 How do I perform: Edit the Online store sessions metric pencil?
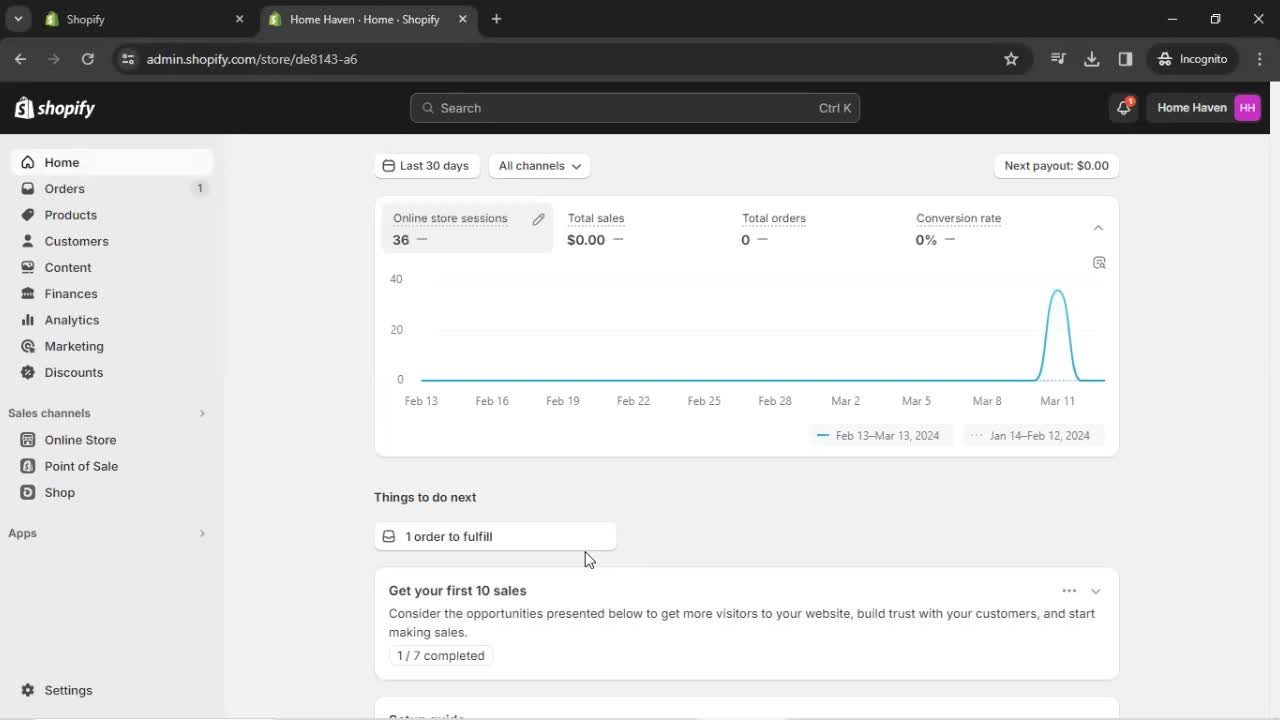tap(539, 219)
